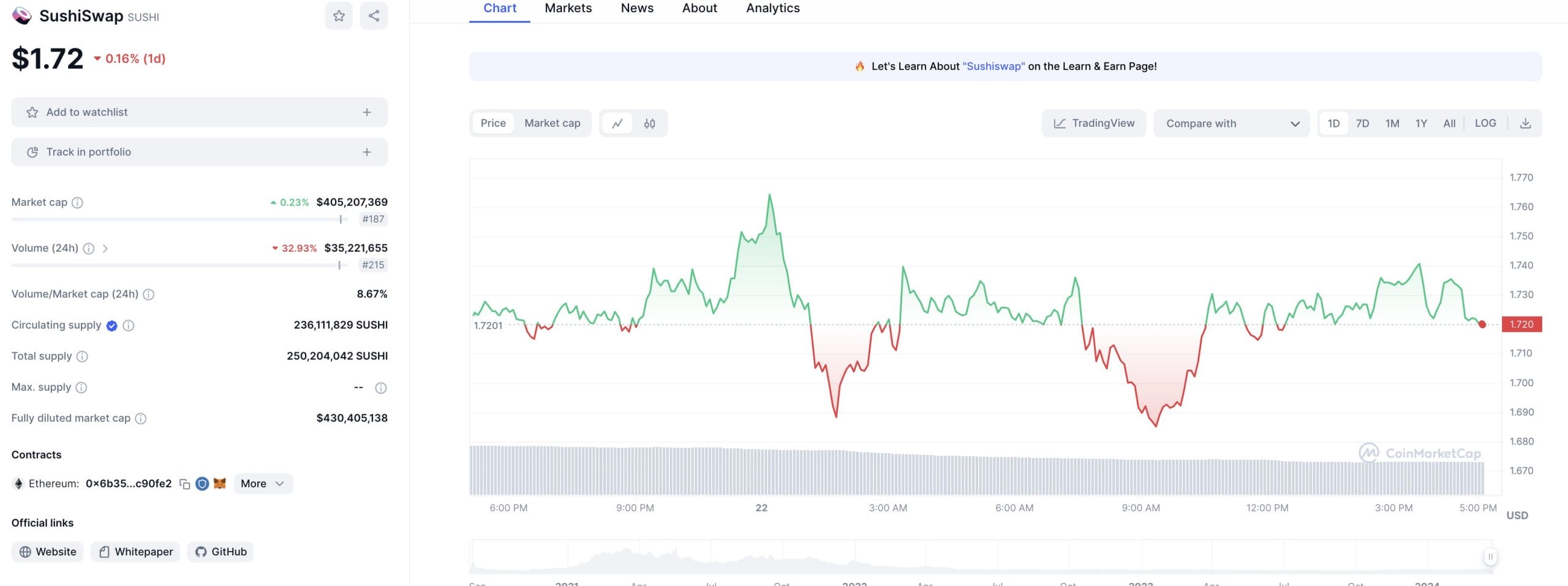The image size is (1568, 586).
Task: Click the 0.16% (1d) price change
Action: [130, 59]
